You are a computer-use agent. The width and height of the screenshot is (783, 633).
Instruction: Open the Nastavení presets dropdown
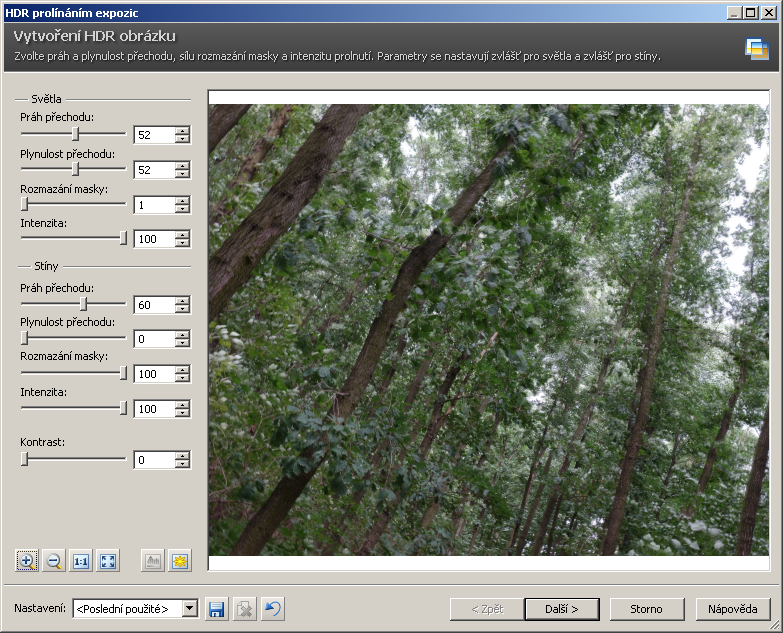190,608
